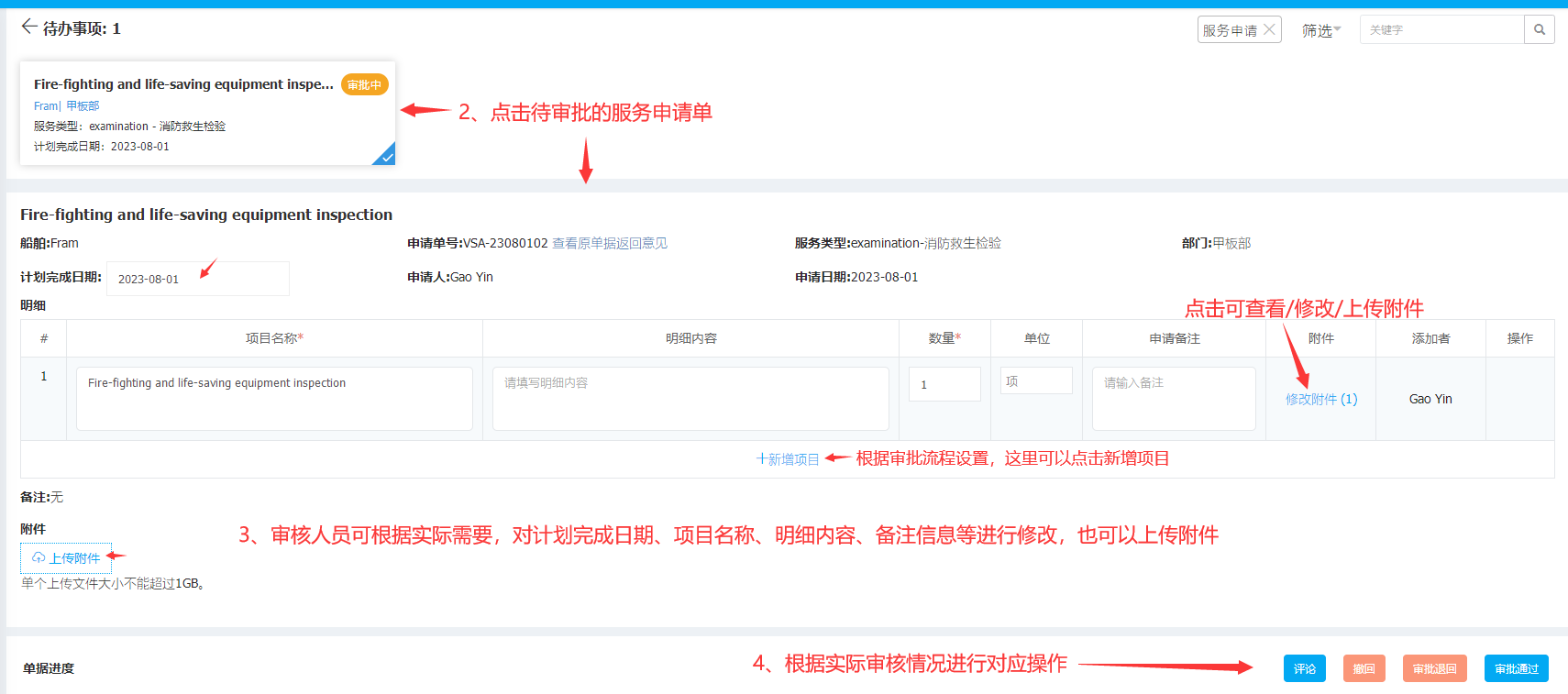Click the 撤回 withdraw button

(1364, 668)
